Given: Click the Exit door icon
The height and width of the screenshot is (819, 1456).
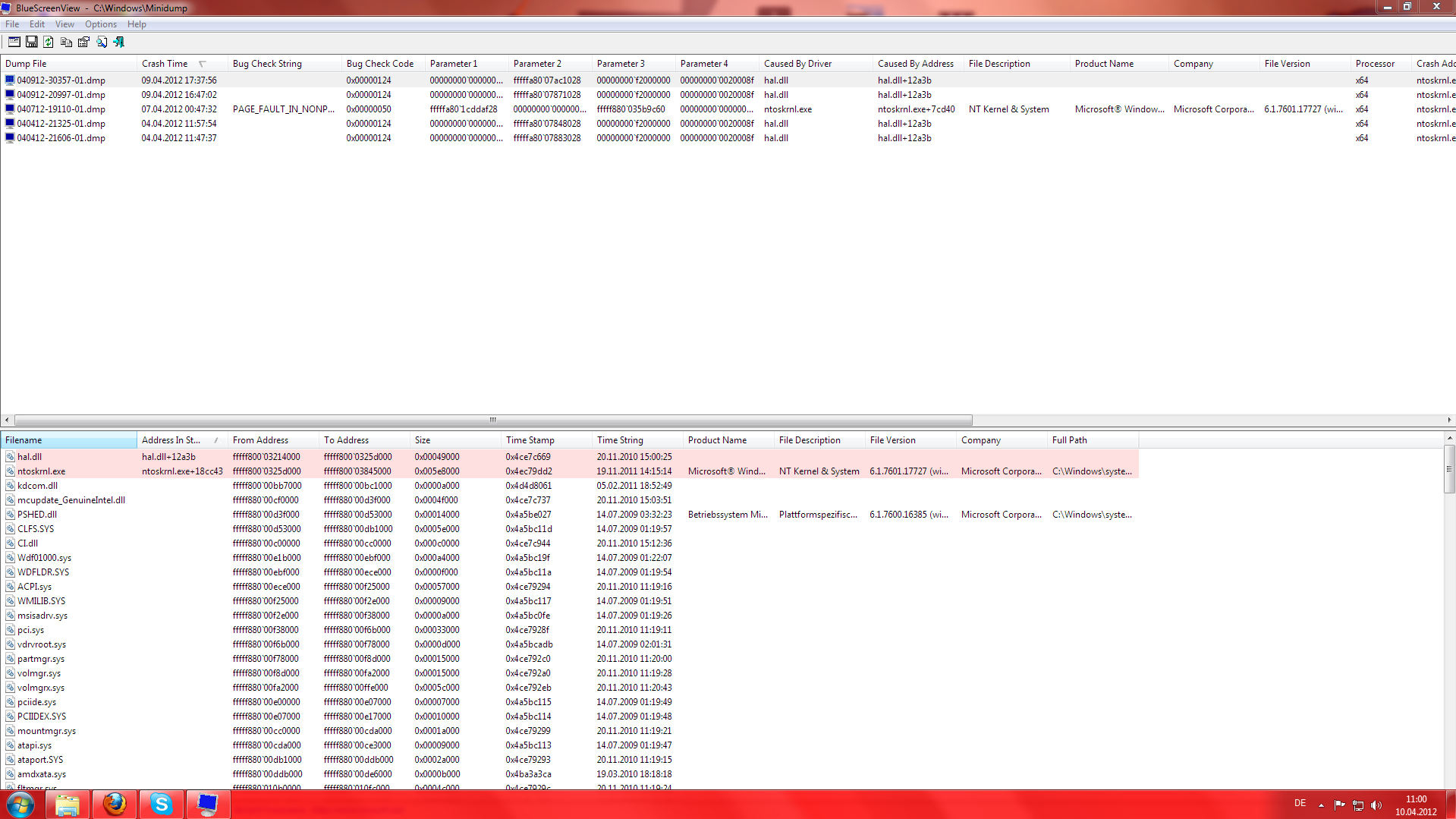Looking at the screenshot, I should [118, 43].
